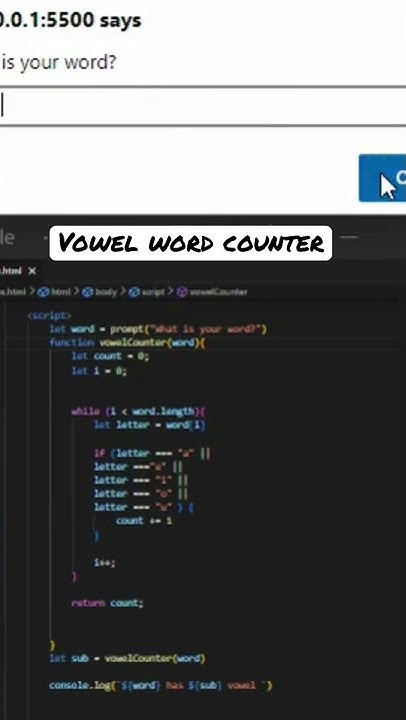Click the 'let i = 0;' line
Screen dimensions: 406x720
pos(99,371)
